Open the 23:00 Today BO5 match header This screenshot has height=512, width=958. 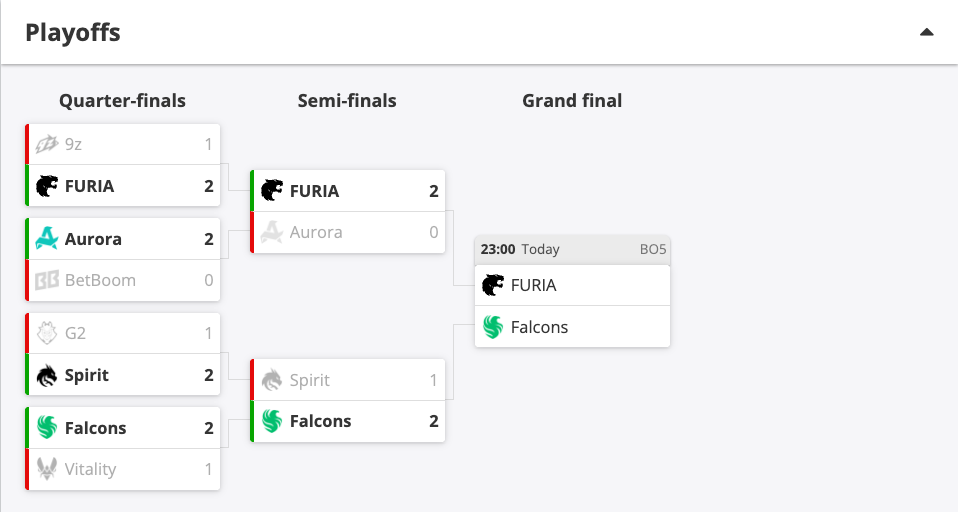coord(572,249)
